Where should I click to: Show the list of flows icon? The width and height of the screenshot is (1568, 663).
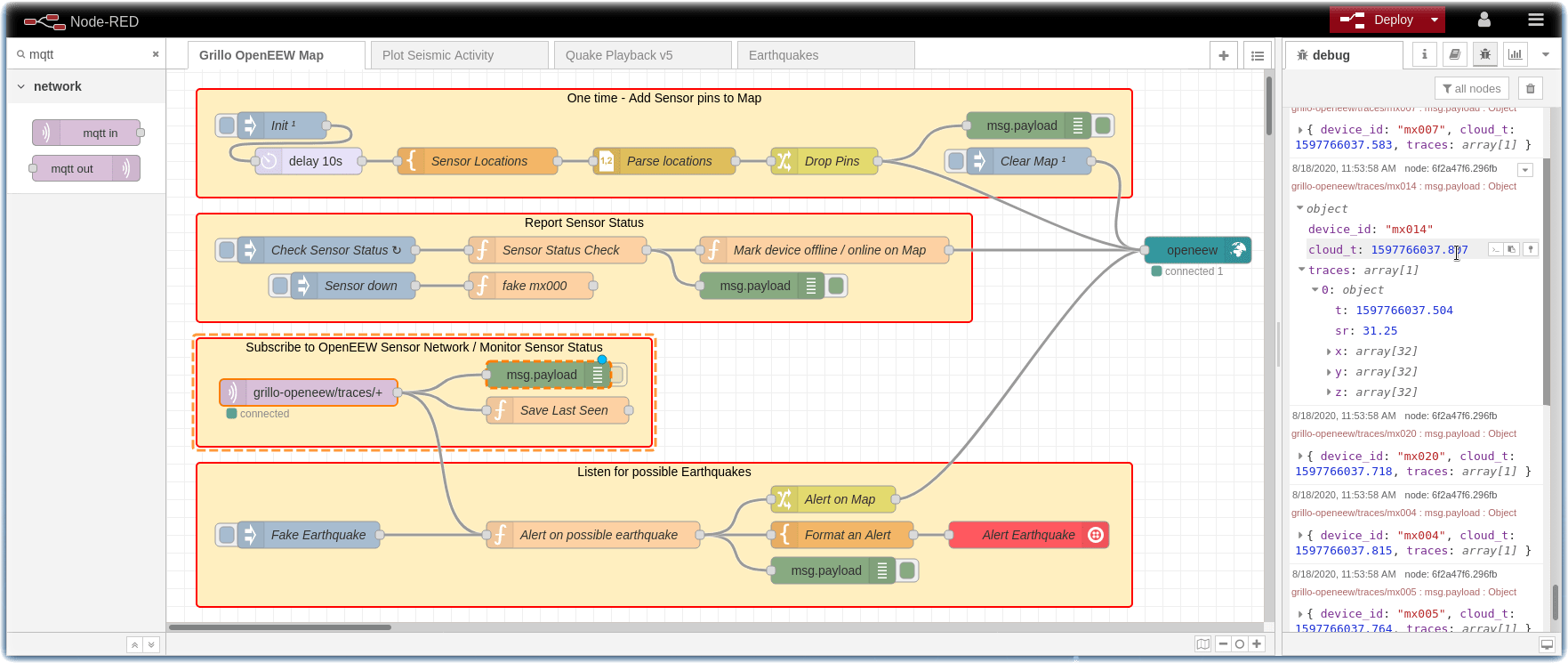click(1258, 55)
